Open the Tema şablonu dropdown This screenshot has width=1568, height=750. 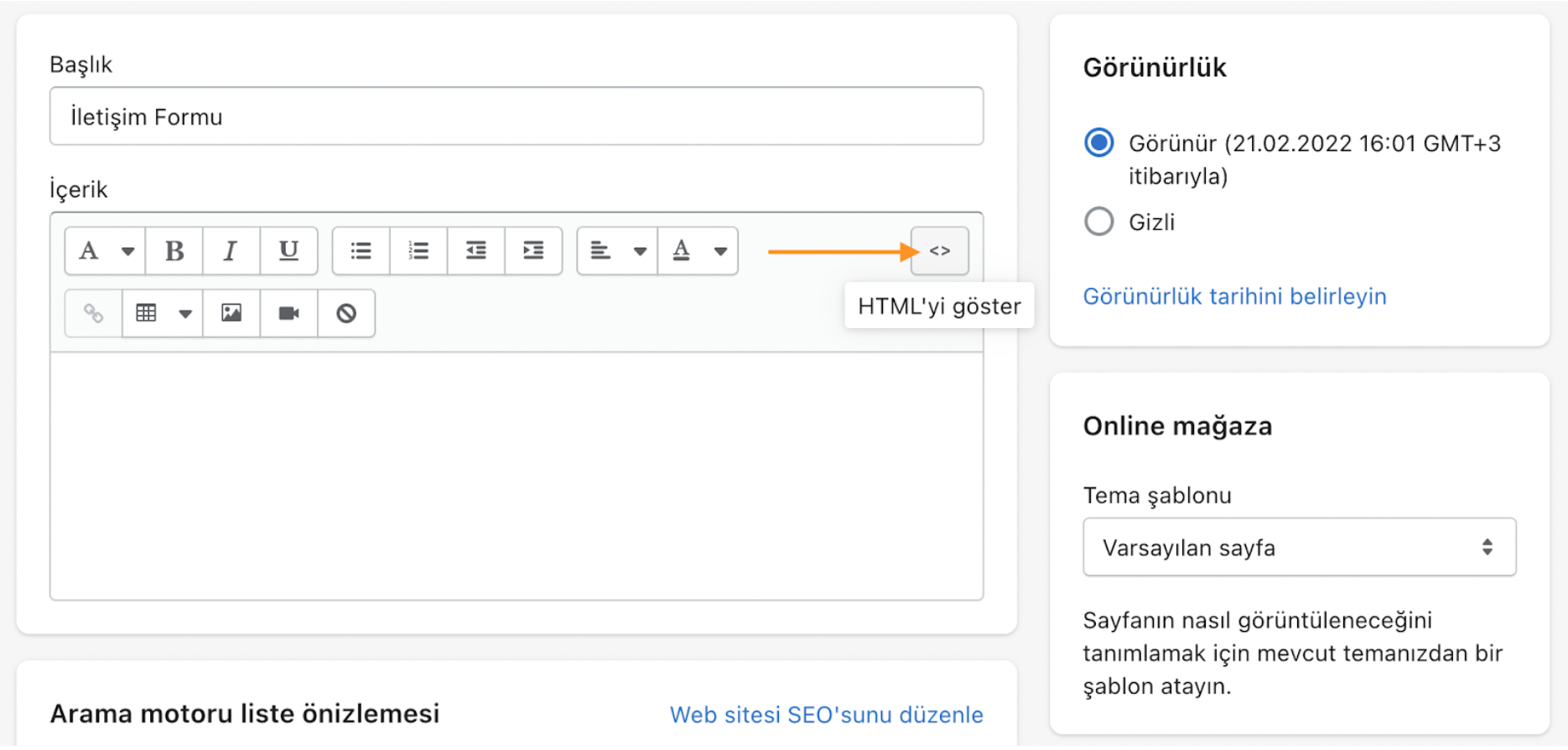coord(1299,547)
